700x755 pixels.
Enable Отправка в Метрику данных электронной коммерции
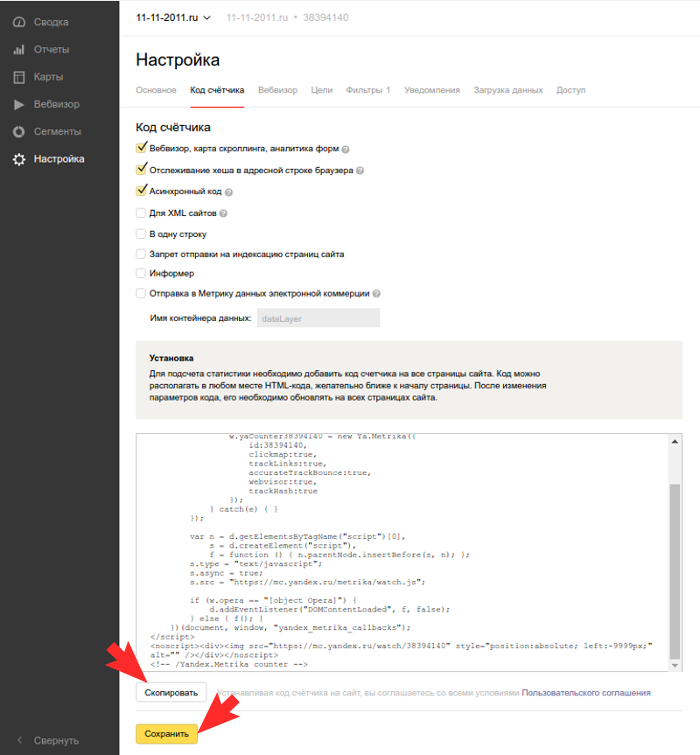click(x=141, y=293)
